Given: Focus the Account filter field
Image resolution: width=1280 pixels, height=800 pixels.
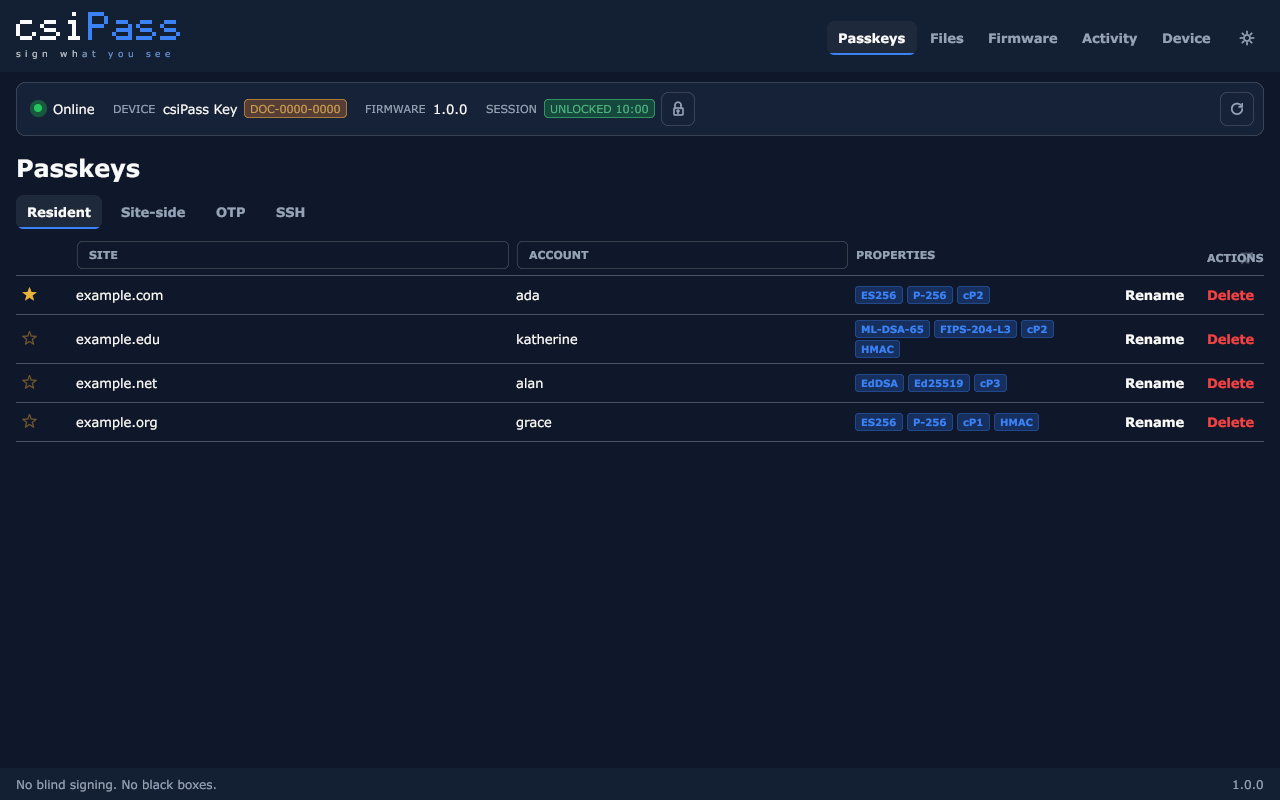Looking at the screenshot, I should 682,255.
